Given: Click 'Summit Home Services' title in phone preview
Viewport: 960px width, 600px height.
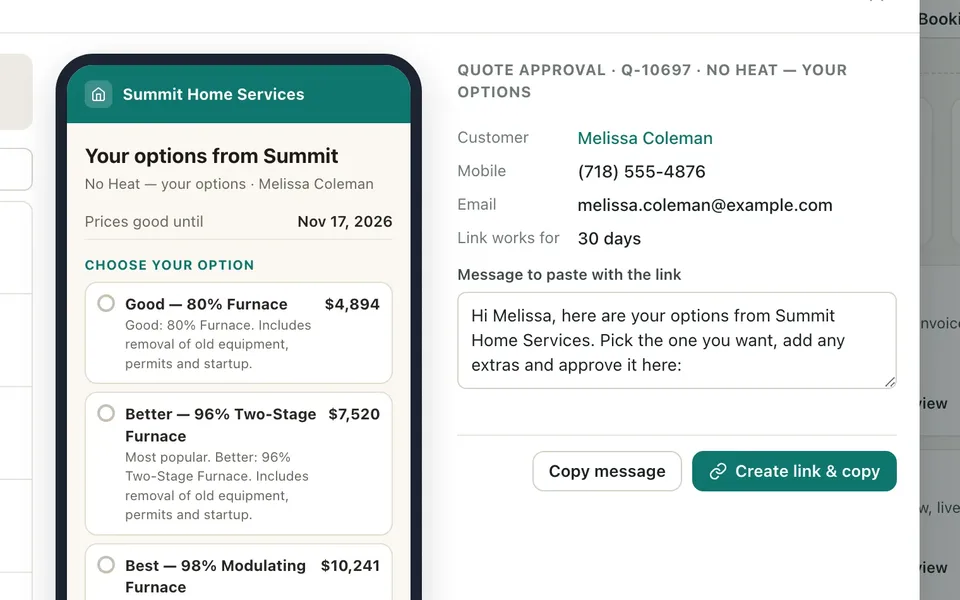Looking at the screenshot, I should click(213, 94).
